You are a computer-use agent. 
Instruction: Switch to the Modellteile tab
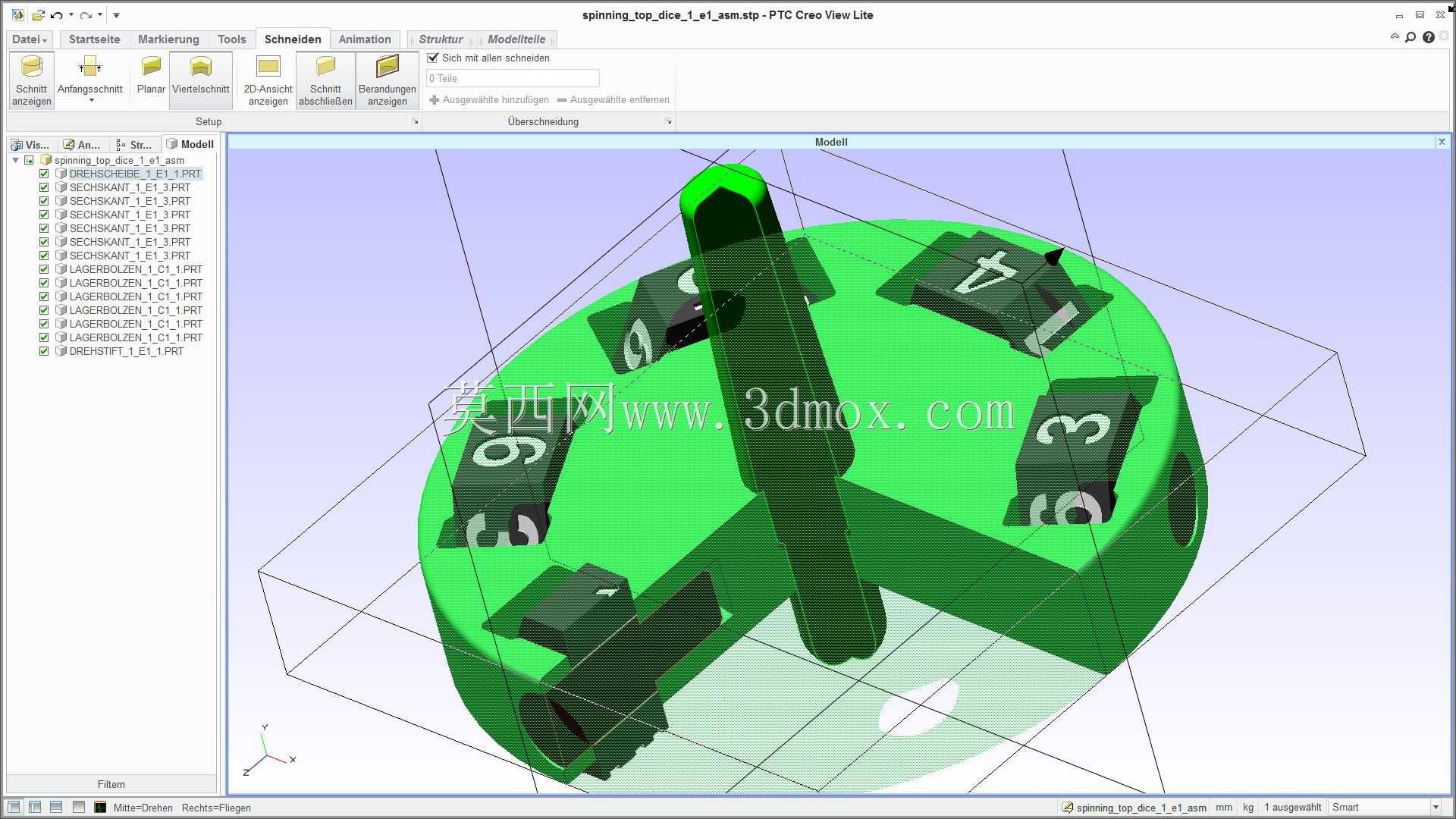click(516, 39)
